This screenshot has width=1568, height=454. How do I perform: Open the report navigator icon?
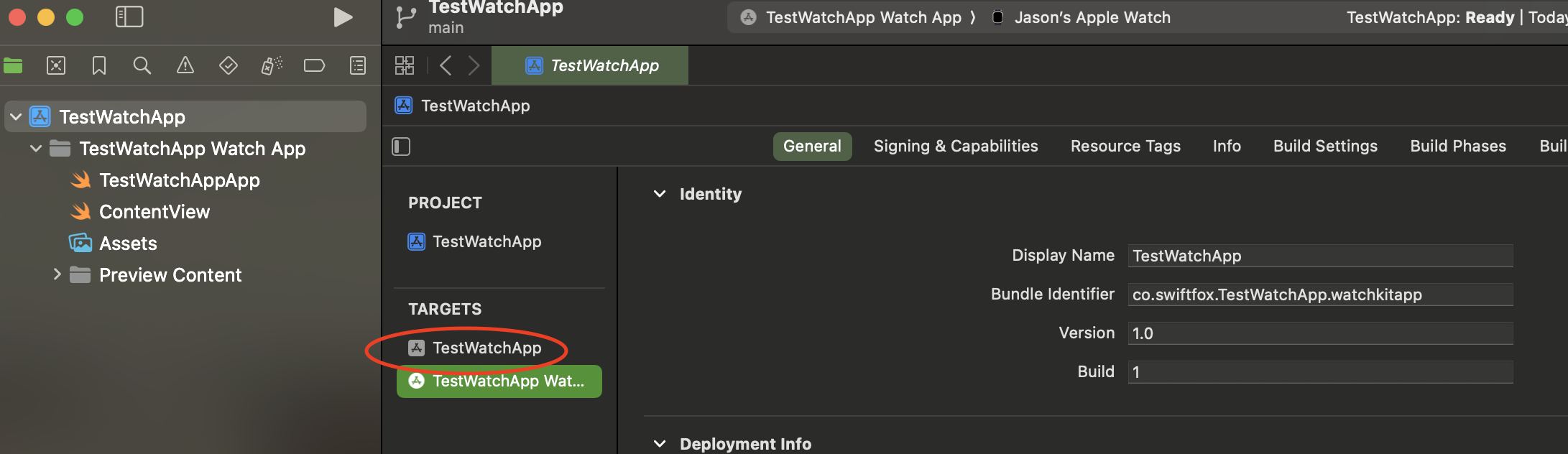pyautogui.click(x=358, y=66)
